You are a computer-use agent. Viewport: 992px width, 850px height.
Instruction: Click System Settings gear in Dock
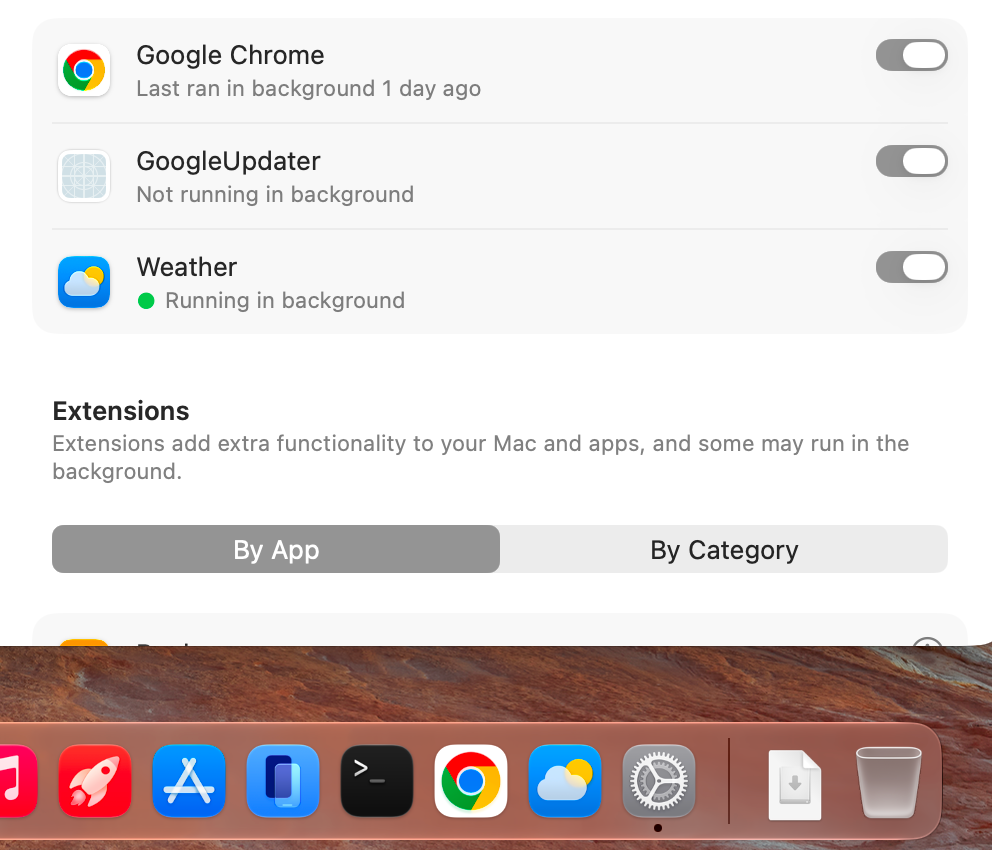tap(659, 781)
